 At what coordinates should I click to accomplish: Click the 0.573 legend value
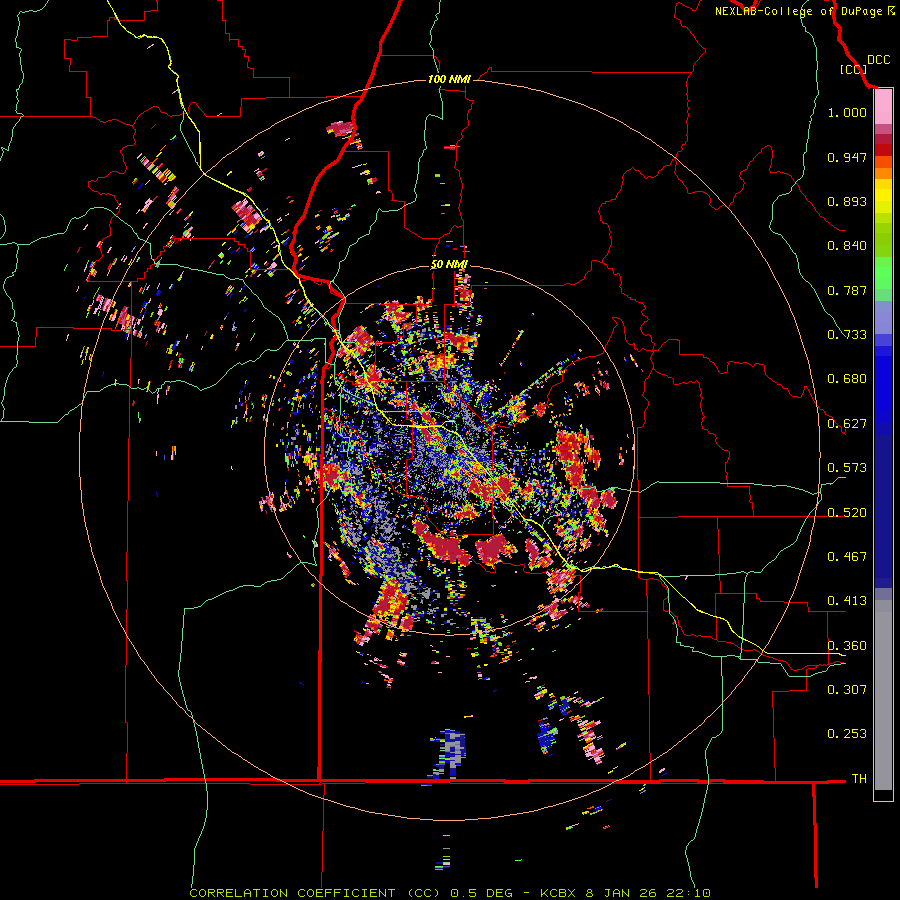click(847, 468)
